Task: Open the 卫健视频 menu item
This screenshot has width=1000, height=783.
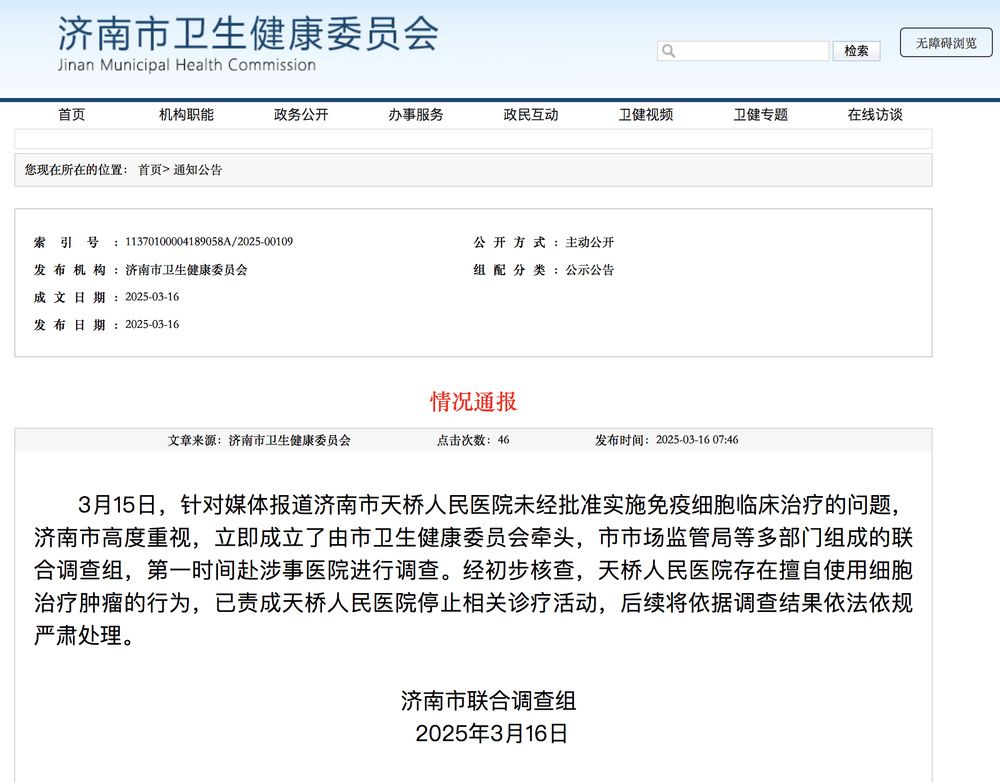Action: click(x=645, y=114)
